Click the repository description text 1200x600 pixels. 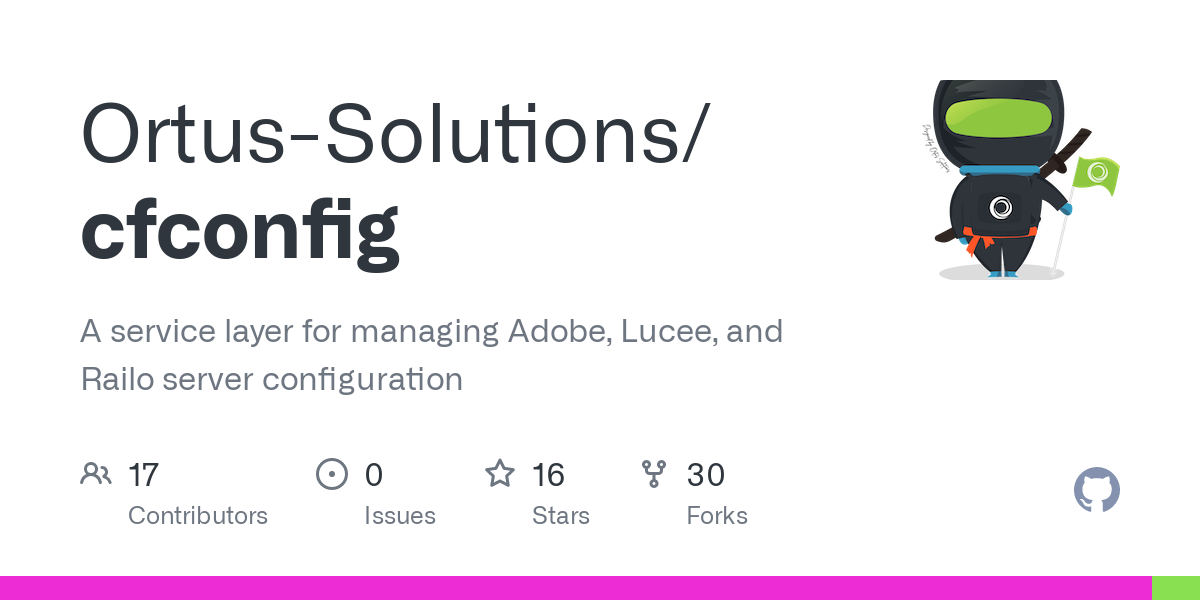[431, 355]
